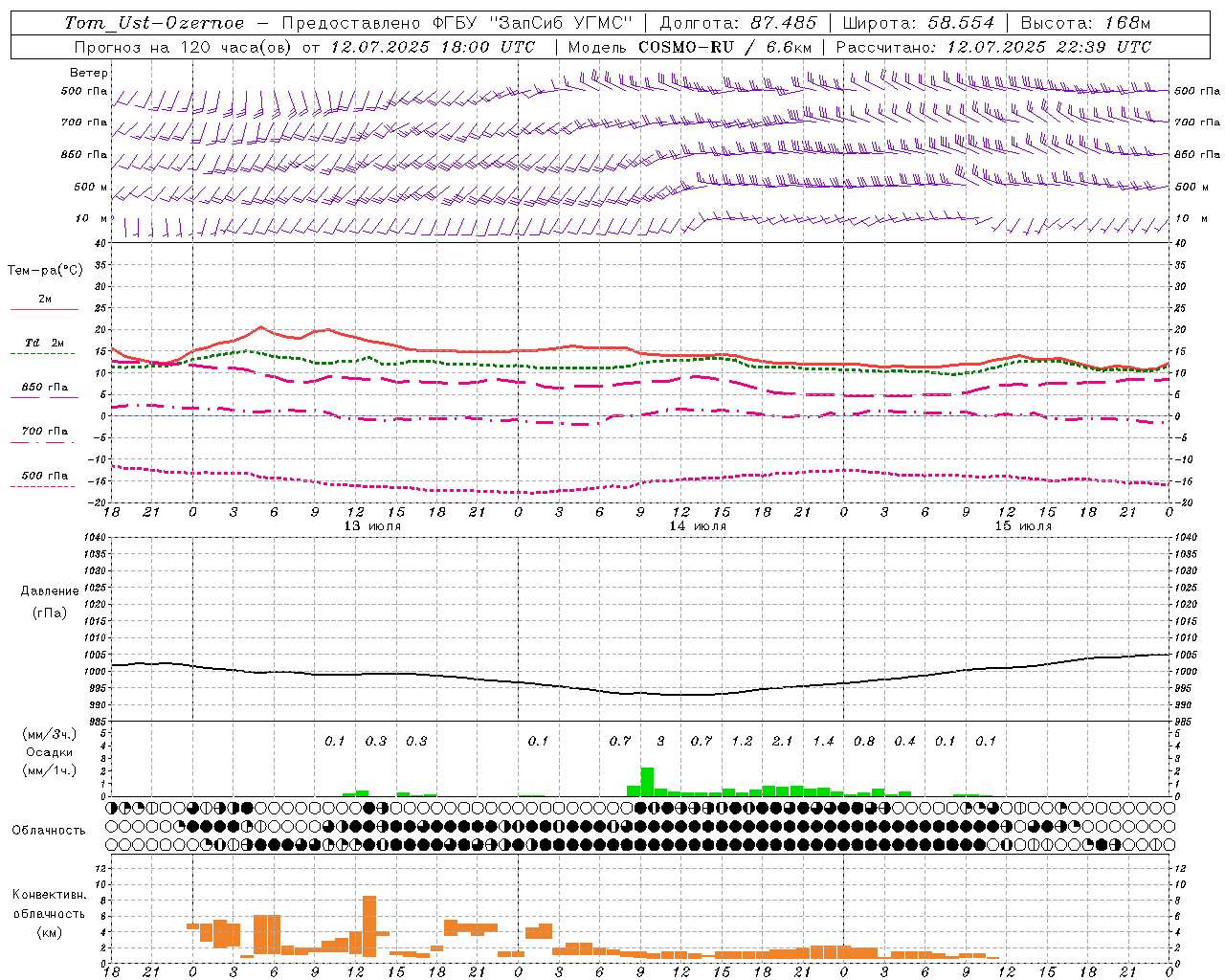1225x980 pixels.
Task: Click the elevation text Высота: 168м
Action: click(1085, 23)
